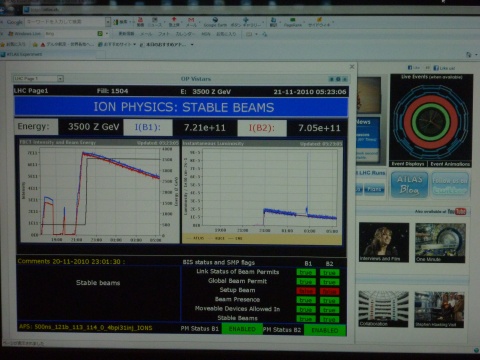The height and width of the screenshot is (360, 480).
Task: Click the PM Status B1 ENABLED indicator
Action: (242, 329)
